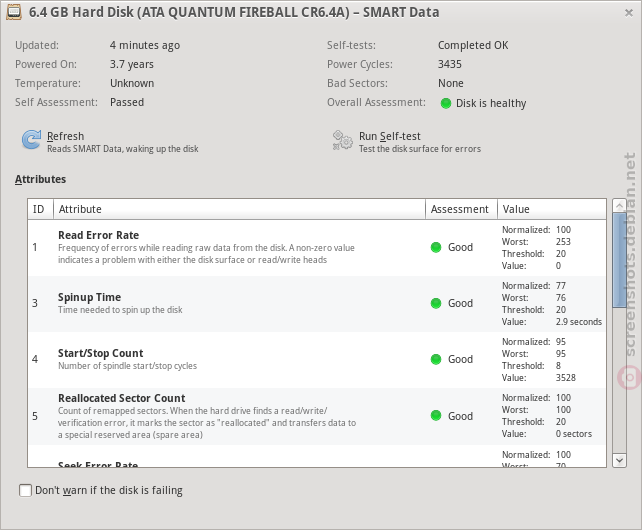Sort by the Attribute column header
The image size is (642, 530).
click(239, 209)
